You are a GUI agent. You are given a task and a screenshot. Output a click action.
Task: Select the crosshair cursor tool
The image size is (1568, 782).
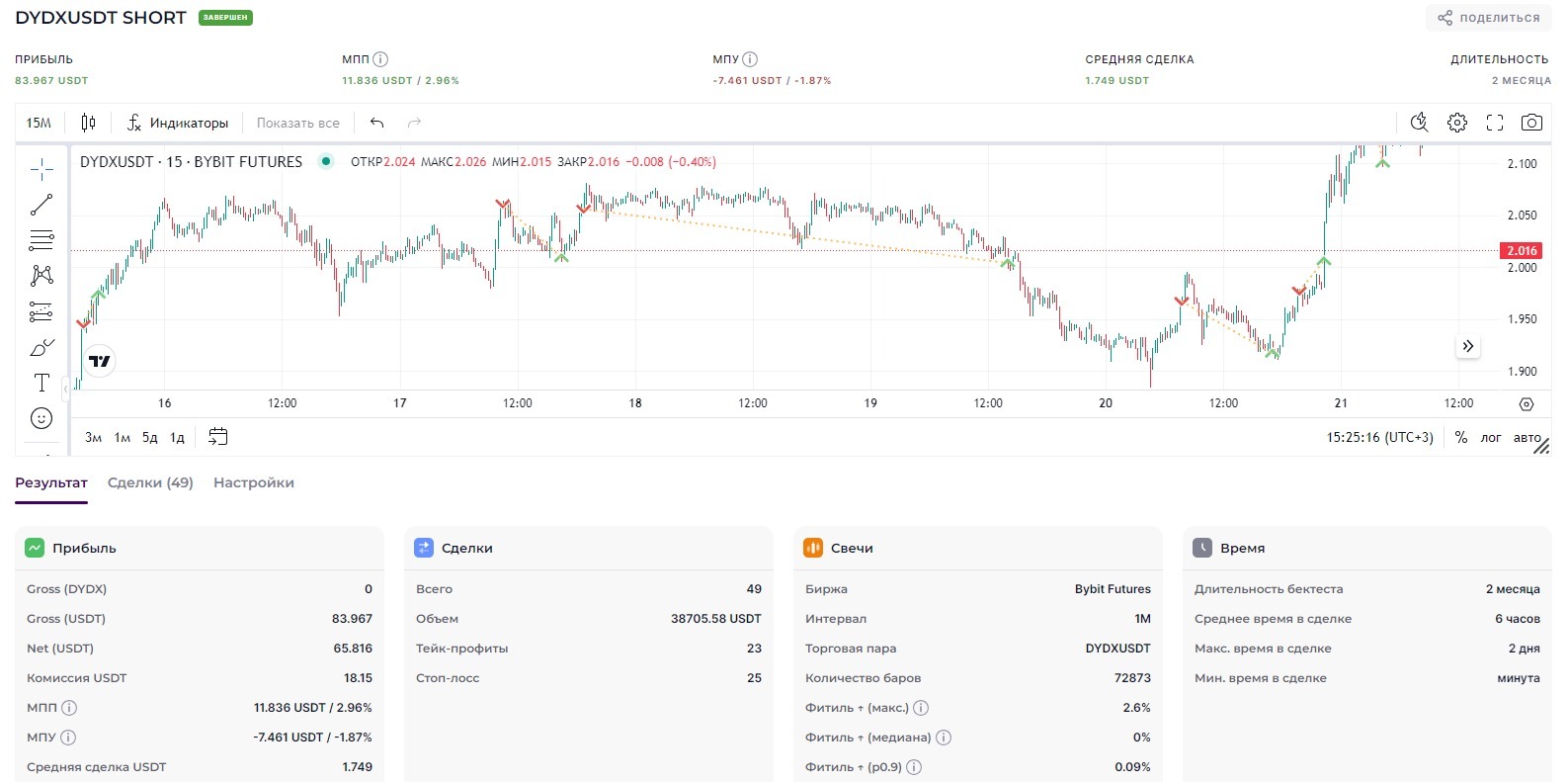(x=41, y=170)
